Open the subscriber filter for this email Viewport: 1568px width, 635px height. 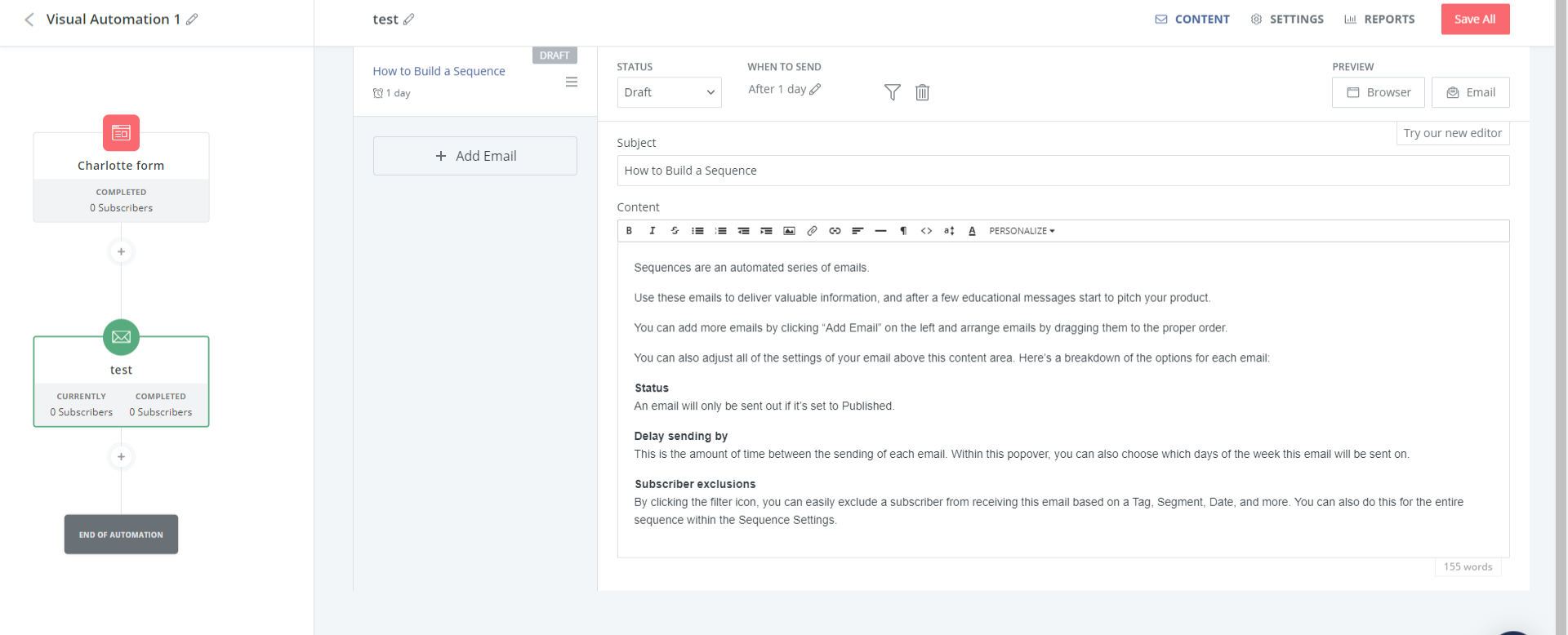click(x=893, y=92)
